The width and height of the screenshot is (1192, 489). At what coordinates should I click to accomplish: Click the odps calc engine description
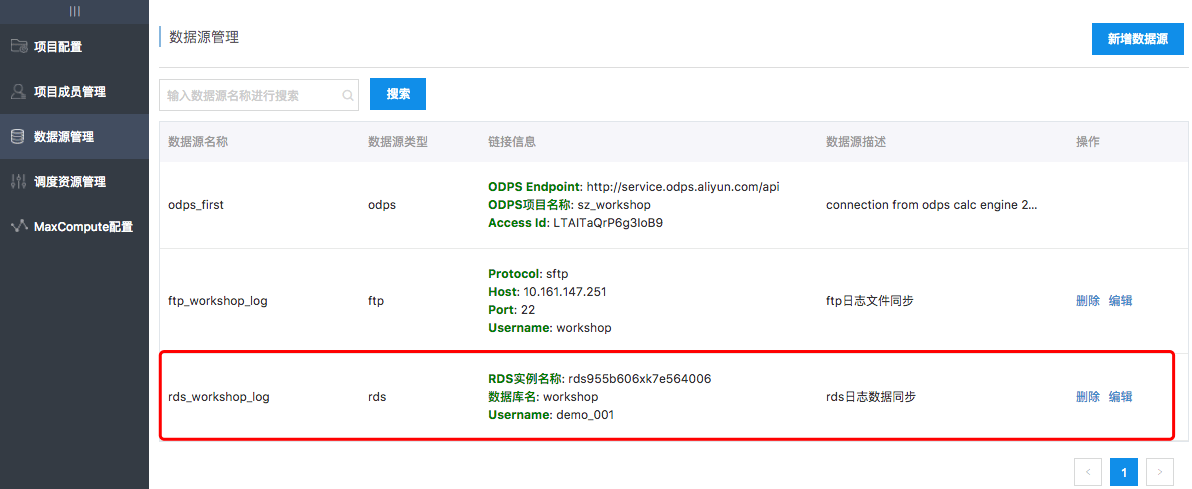point(931,205)
